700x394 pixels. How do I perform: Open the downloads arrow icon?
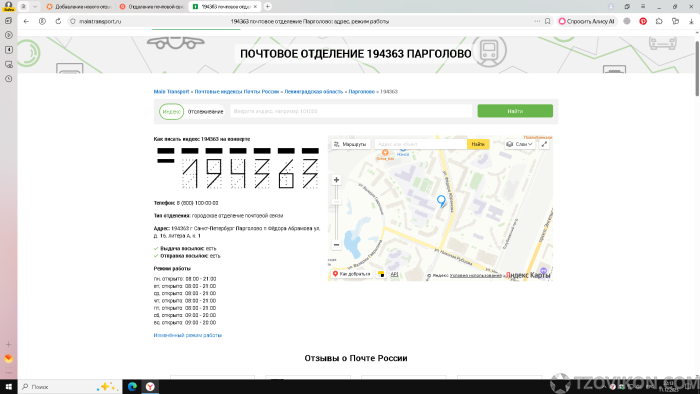pos(691,21)
